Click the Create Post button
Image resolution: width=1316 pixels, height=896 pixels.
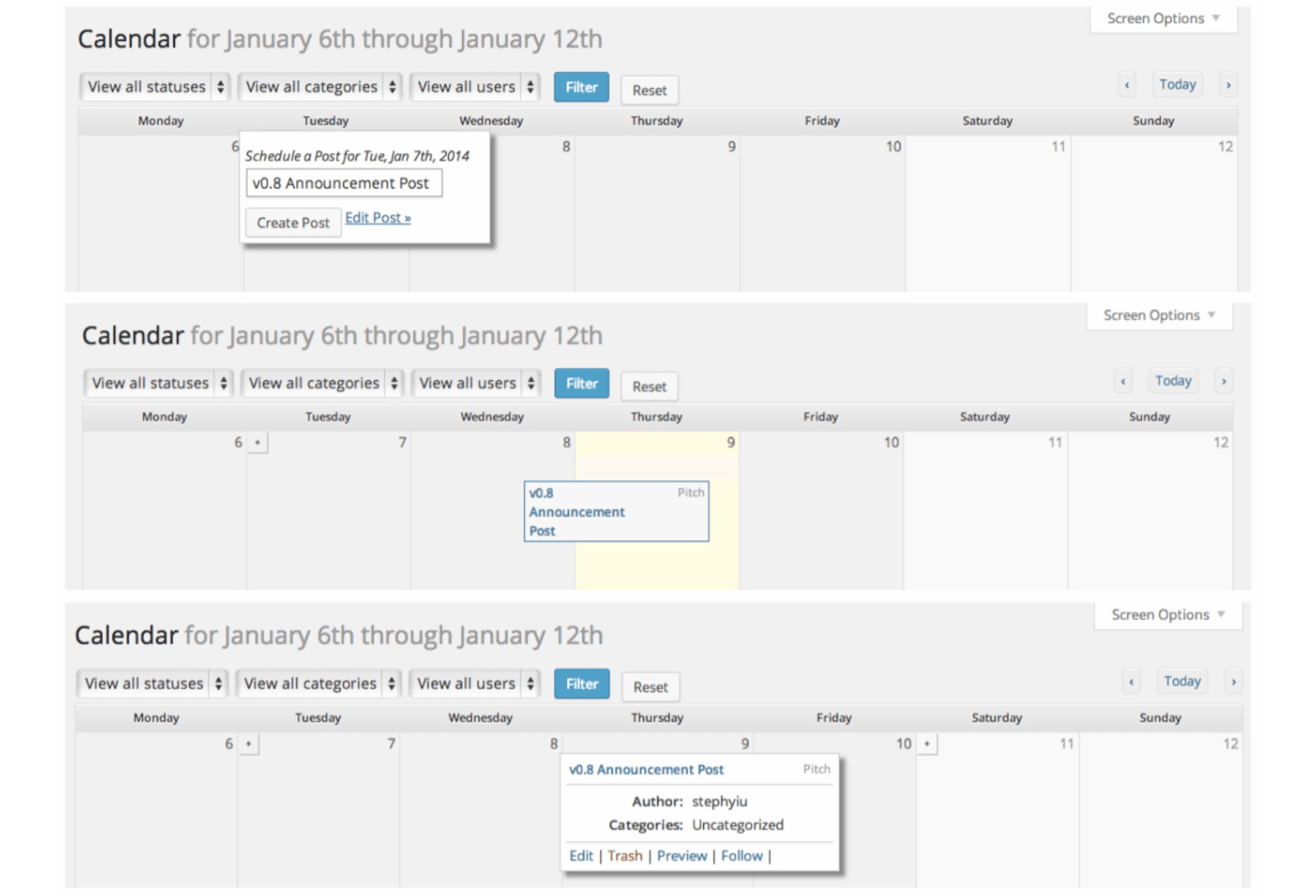point(292,223)
